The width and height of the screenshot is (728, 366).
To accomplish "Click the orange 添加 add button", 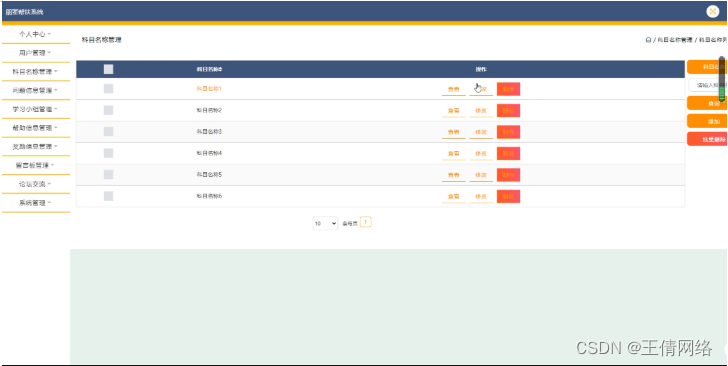I will [708, 121].
